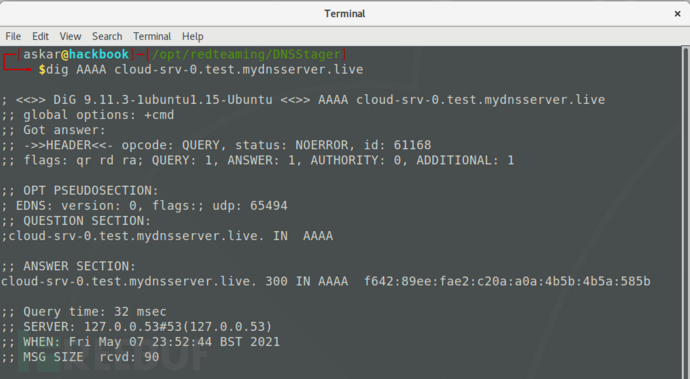Click the WHEN: Fri May 07 line
Viewport: 690px width, 379px height.
[140, 342]
